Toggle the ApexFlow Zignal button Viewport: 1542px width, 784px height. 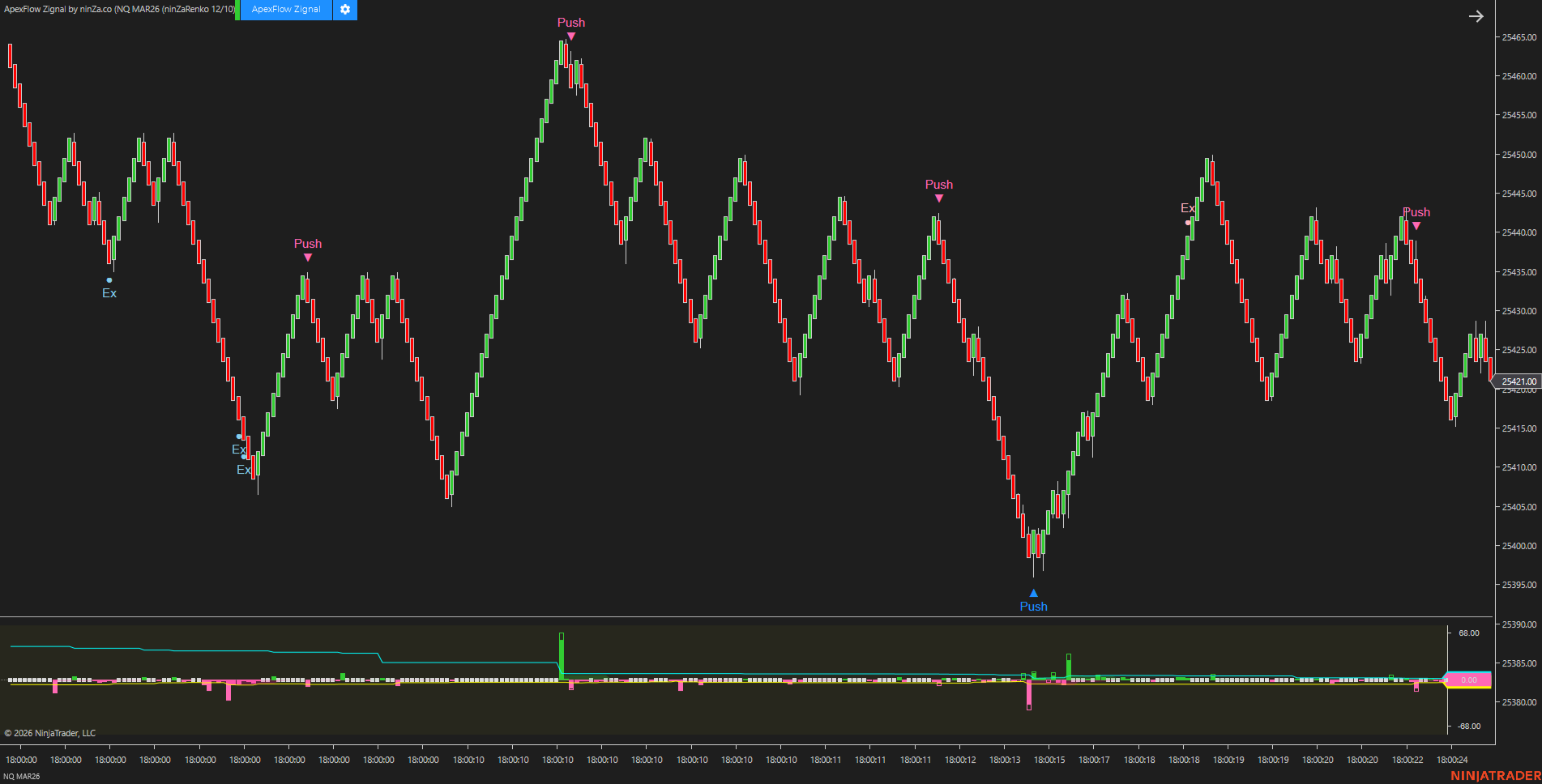tap(286, 10)
